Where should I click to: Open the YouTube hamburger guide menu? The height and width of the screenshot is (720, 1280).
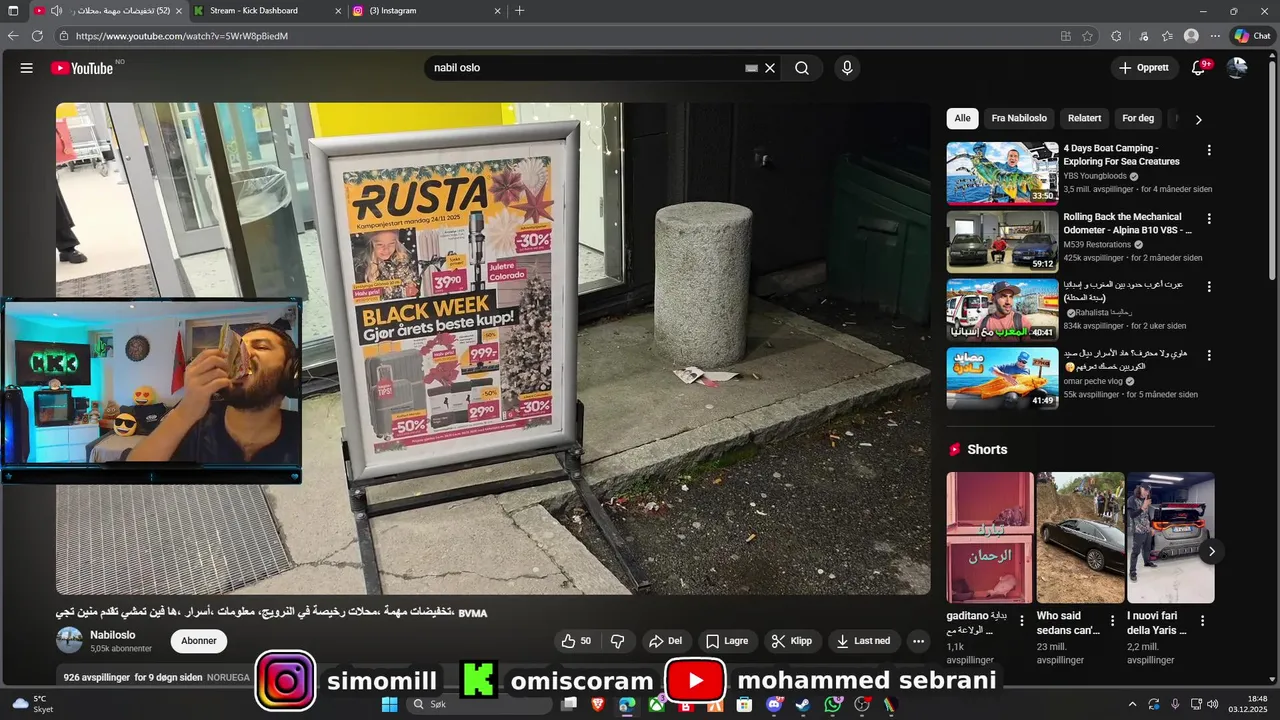tap(27, 68)
